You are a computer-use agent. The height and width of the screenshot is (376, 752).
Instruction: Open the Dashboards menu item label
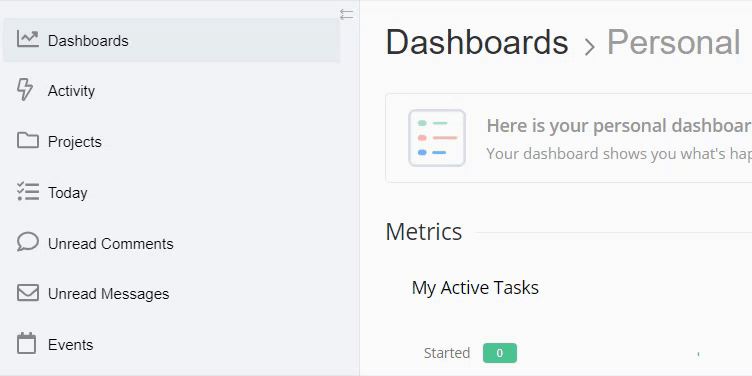[88, 41]
